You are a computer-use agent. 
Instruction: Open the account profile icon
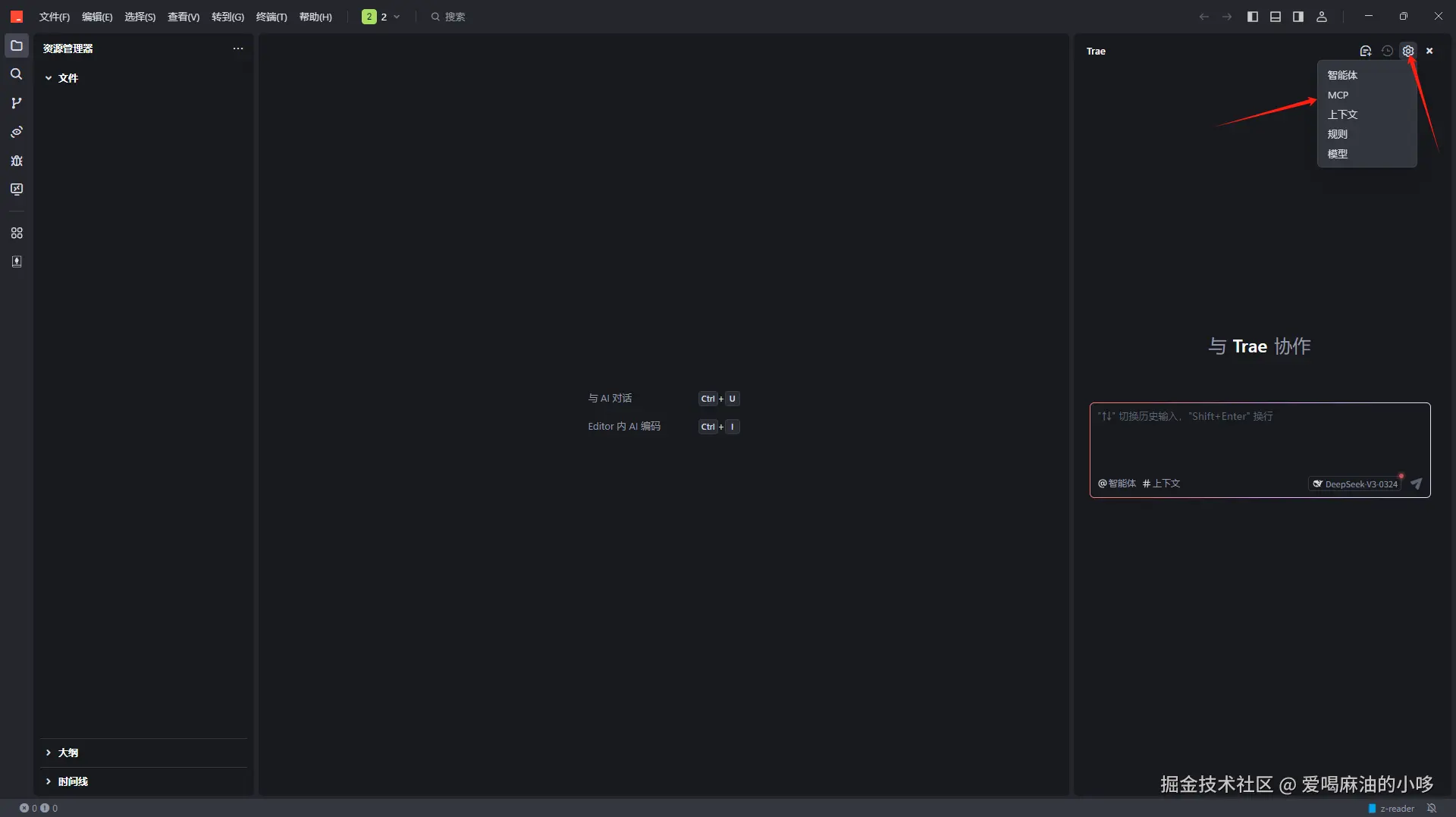coord(1322,17)
